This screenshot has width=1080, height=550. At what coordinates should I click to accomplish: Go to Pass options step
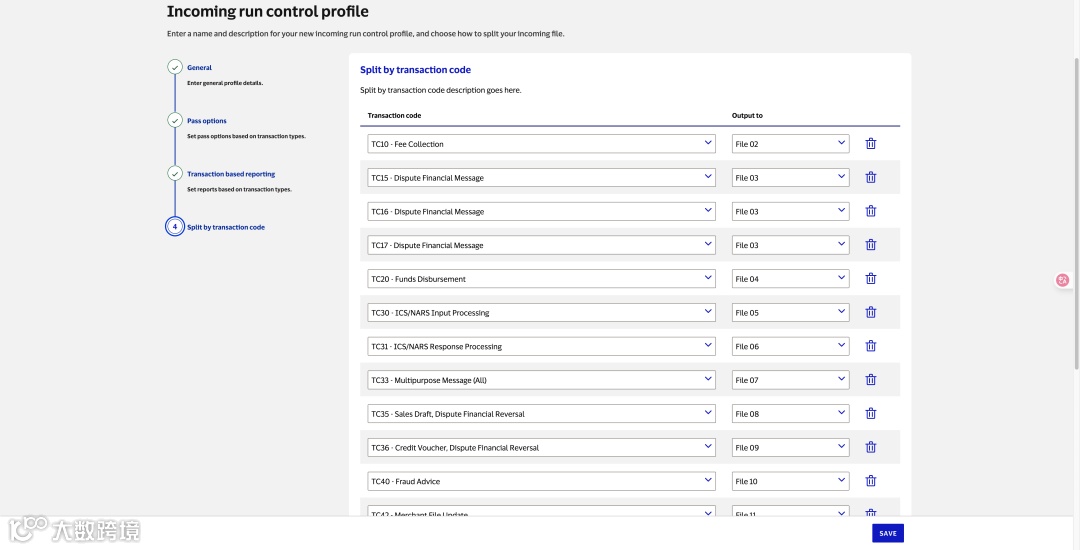click(207, 121)
